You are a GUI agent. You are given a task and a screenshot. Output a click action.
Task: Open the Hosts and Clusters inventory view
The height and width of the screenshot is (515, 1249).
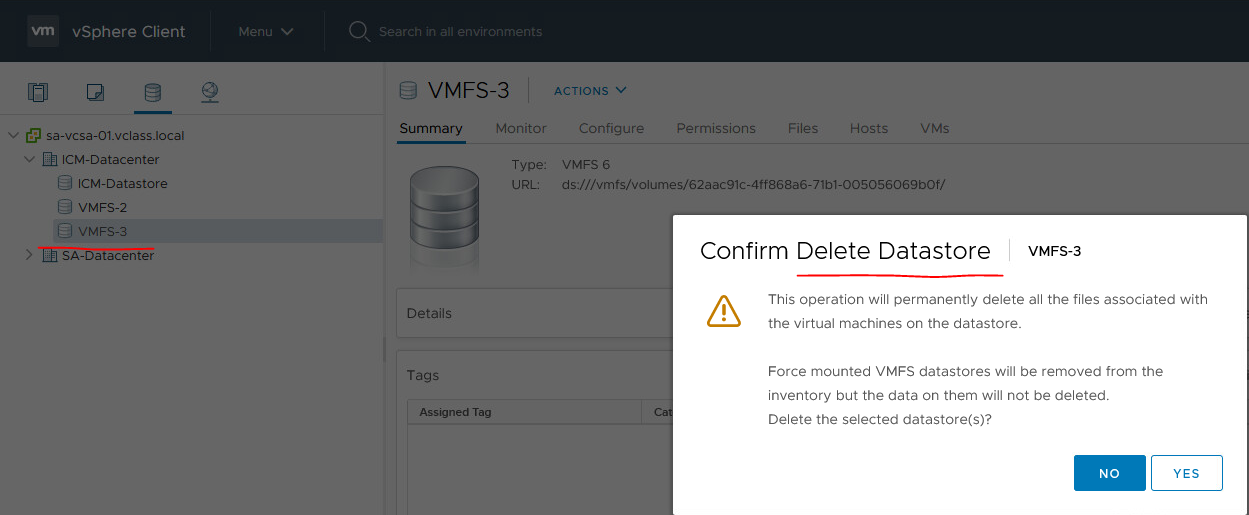click(x=38, y=93)
